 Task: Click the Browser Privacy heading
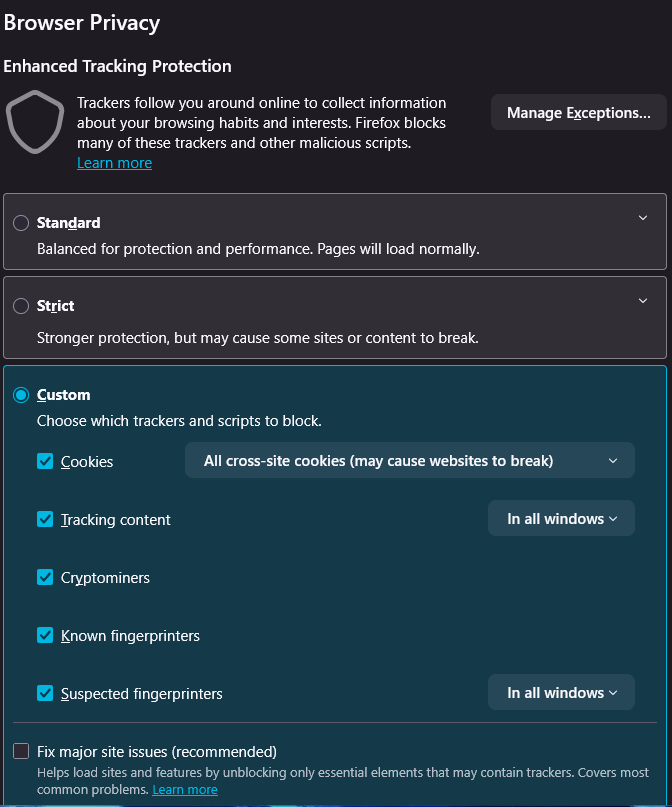82,23
